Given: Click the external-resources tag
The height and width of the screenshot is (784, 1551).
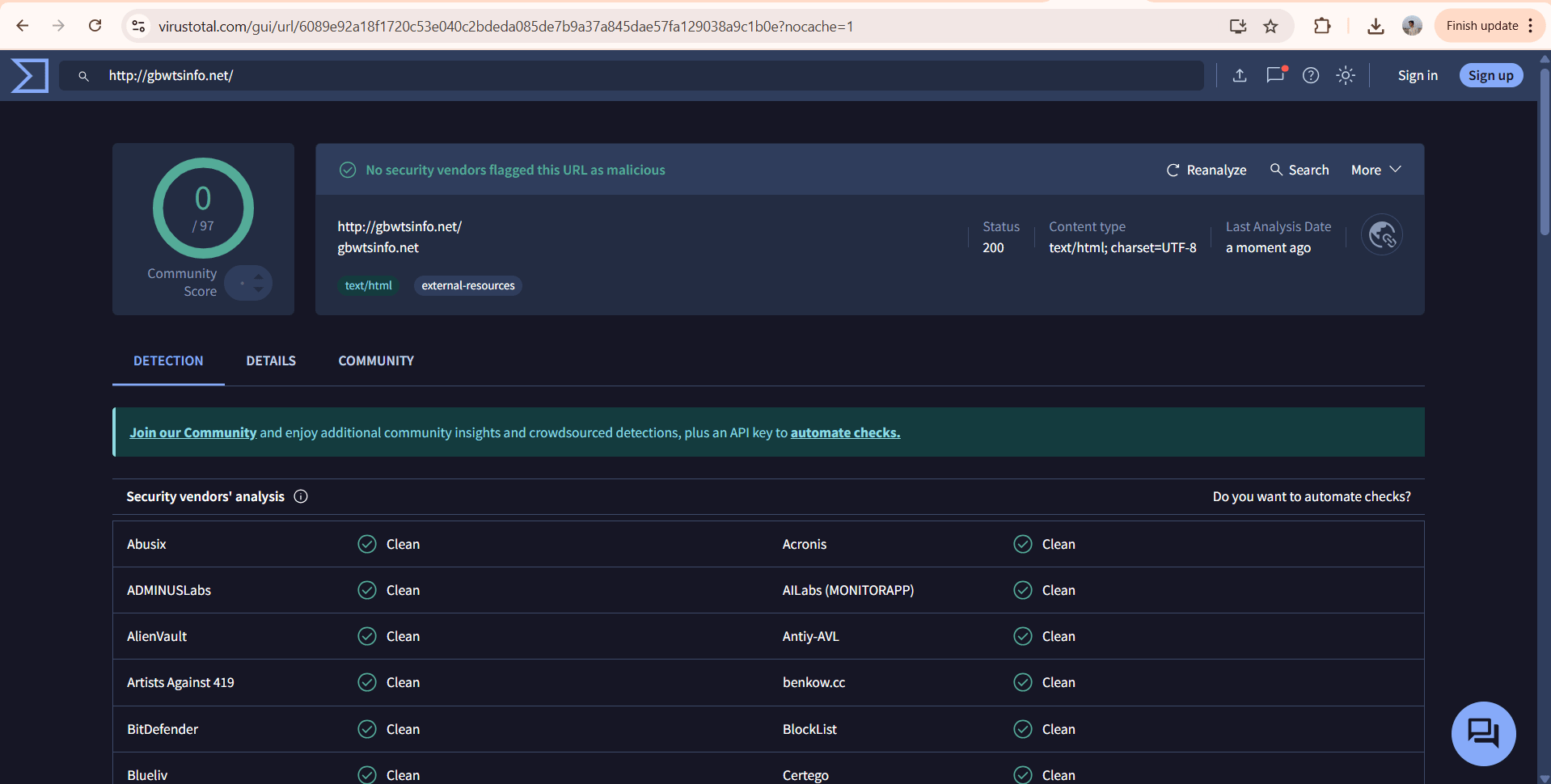Looking at the screenshot, I should click(x=468, y=285).
